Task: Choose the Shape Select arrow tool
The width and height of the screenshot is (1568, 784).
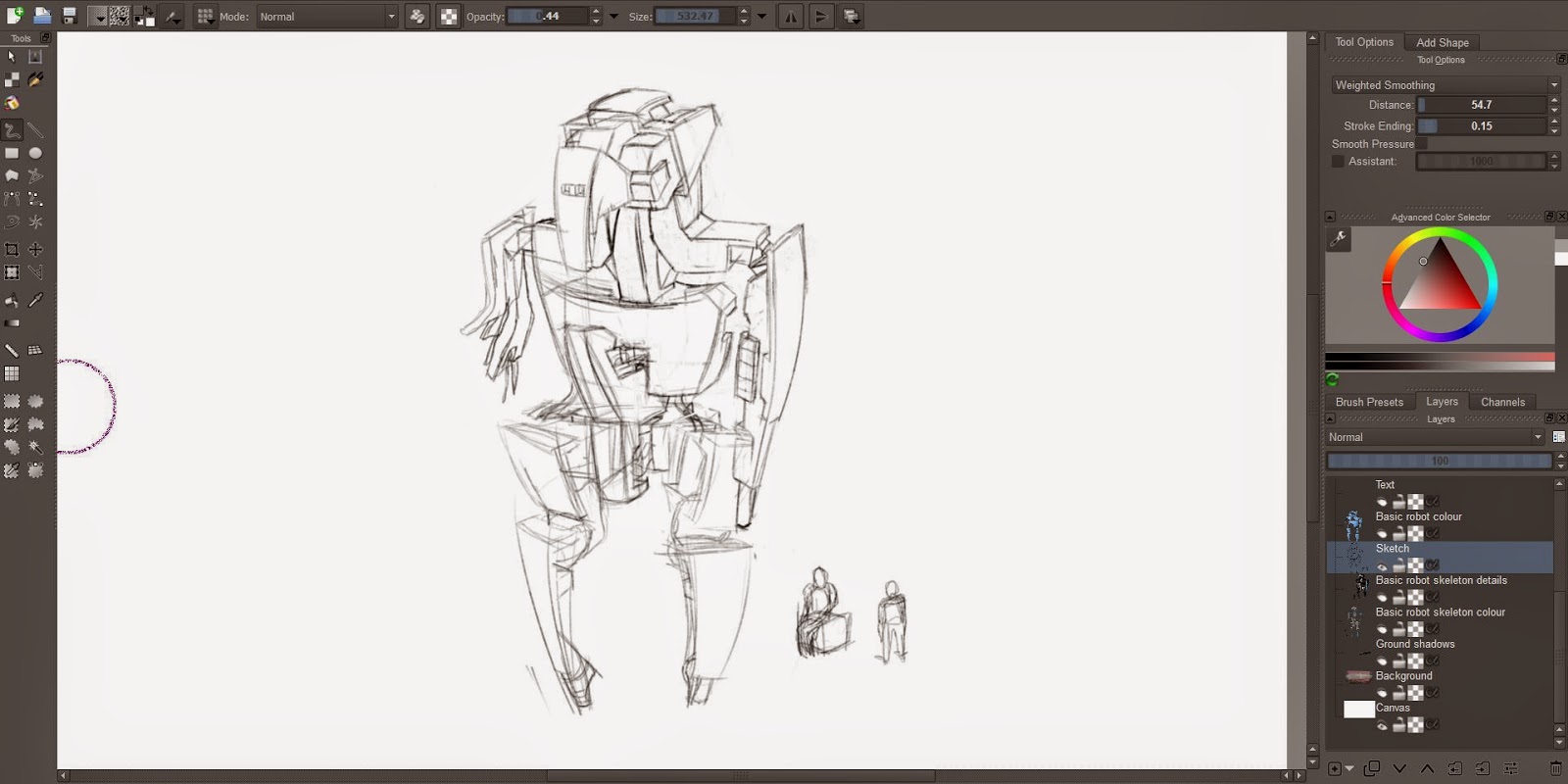Action: 12,56
